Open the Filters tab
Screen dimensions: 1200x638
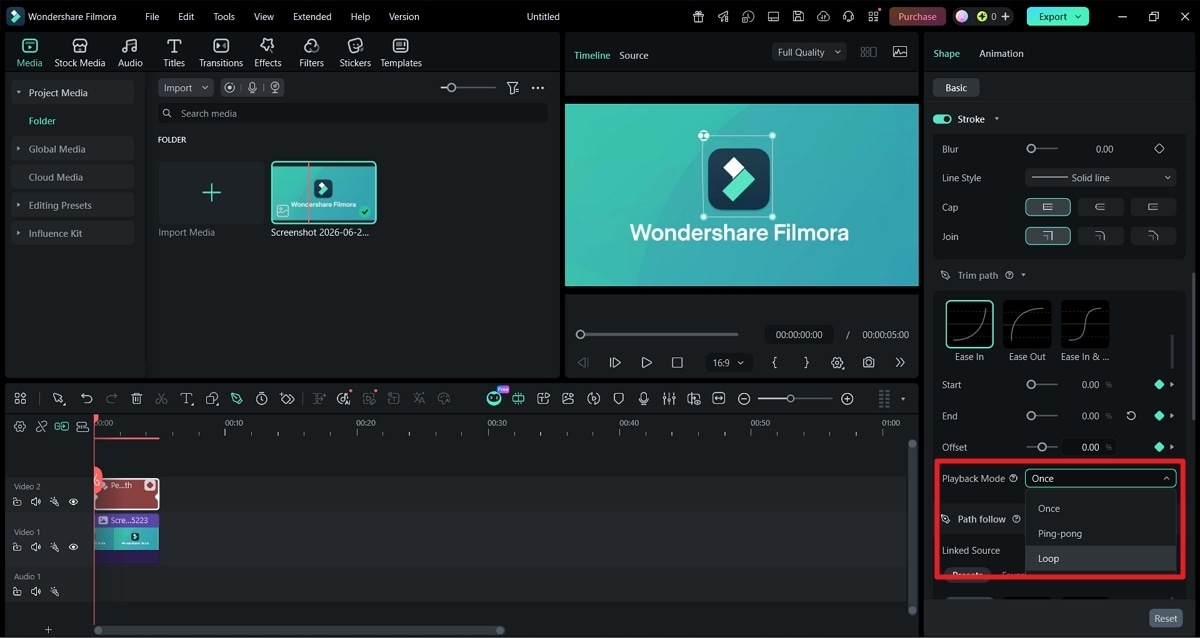(x=311, y=53)
